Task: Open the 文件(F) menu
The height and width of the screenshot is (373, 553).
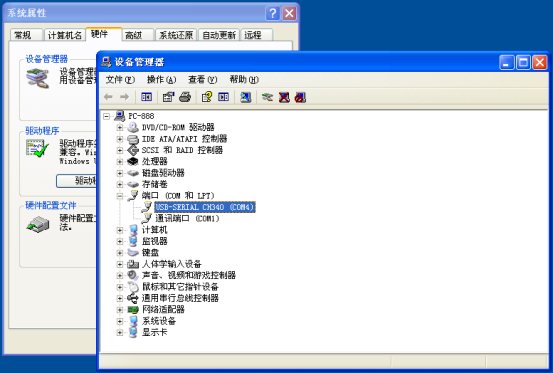Action: [120, 80]
